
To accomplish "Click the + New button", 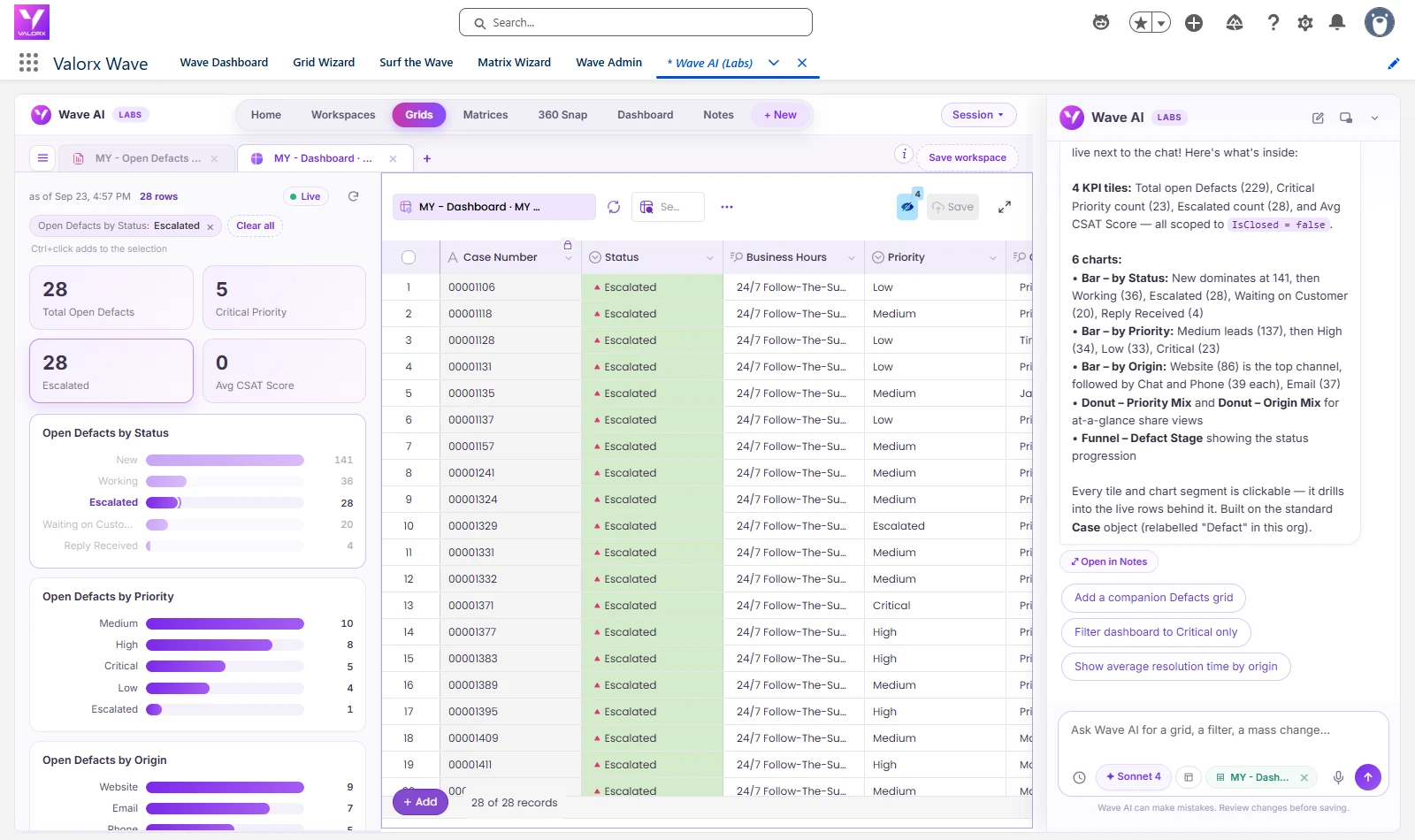I will [x=780, y=115].
